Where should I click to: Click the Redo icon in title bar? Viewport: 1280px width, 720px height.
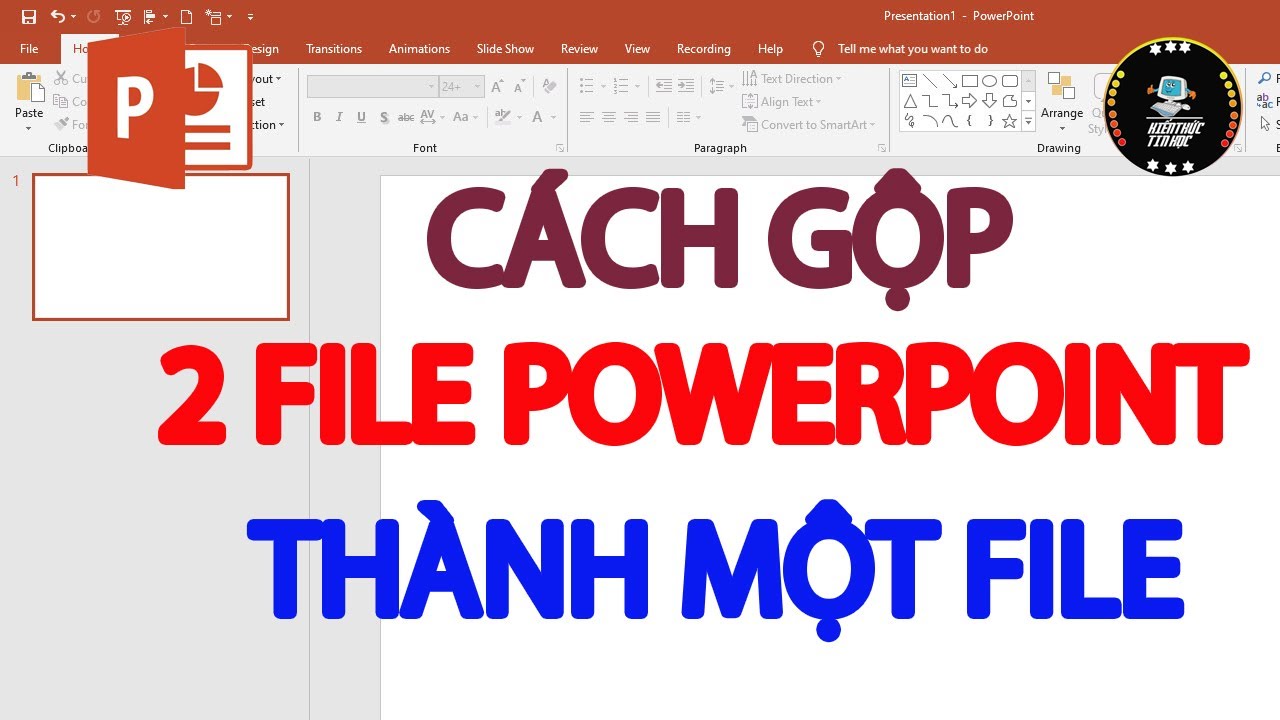coord(94,17)
